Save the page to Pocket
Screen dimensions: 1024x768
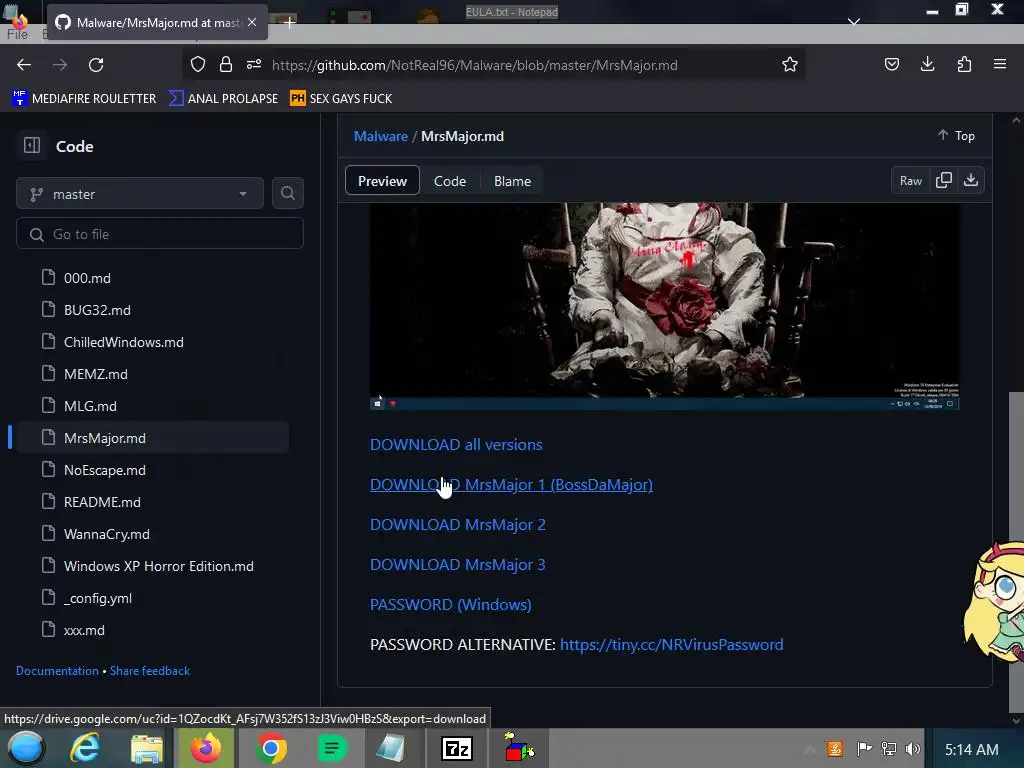point(892,64)
